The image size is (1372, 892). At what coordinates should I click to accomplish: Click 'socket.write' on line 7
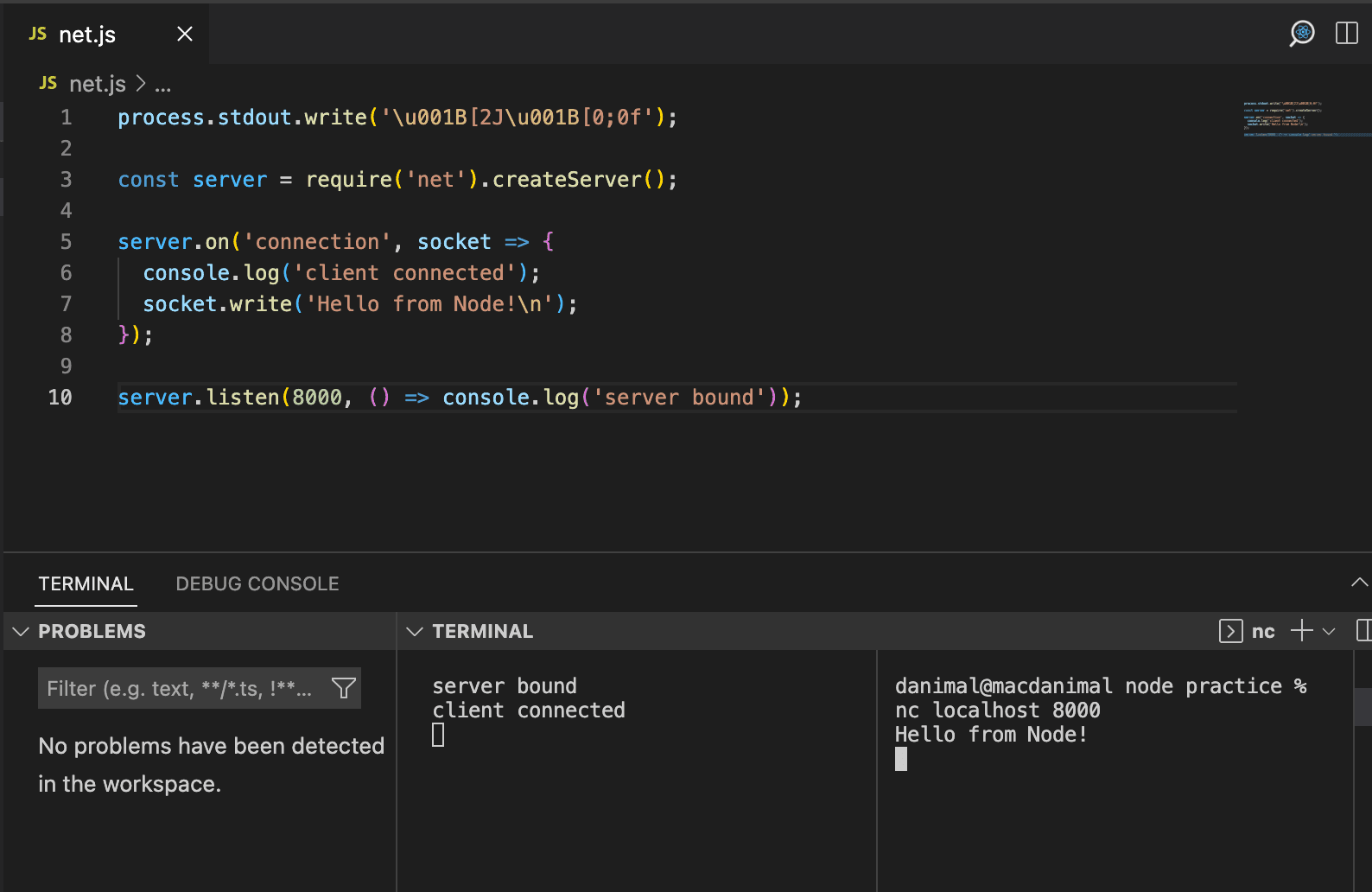click(x=217, y=304)
